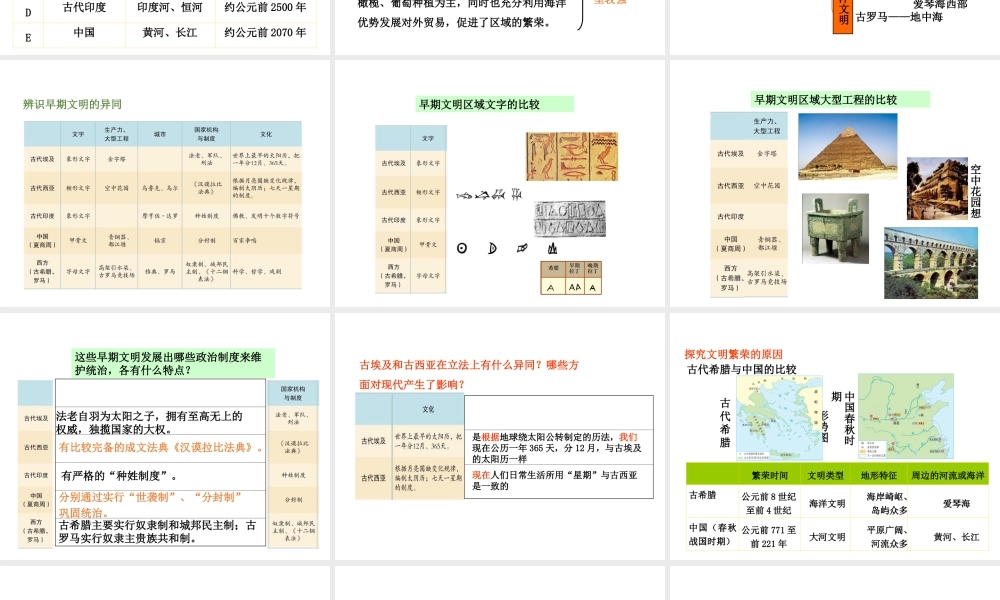This screenshot has height=600, width=1000.
Task: Click the orange text "世袭制"、"分封制"
Action: [x=151, y=504]
